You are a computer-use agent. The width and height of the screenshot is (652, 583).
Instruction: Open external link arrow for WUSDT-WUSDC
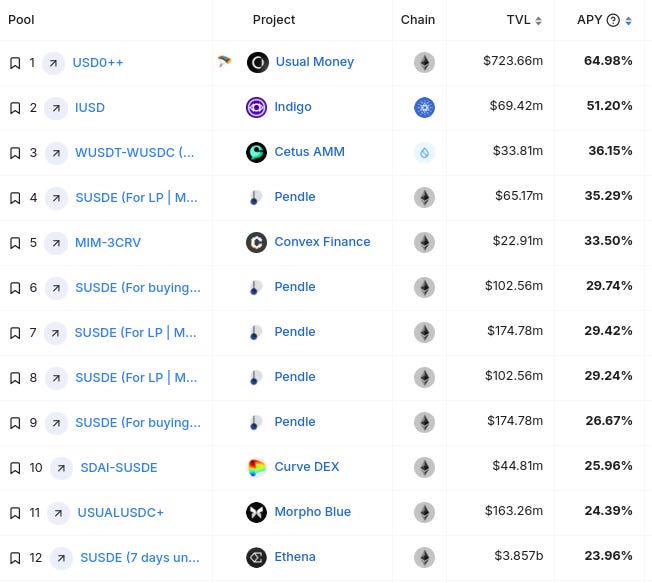(56, 153)
